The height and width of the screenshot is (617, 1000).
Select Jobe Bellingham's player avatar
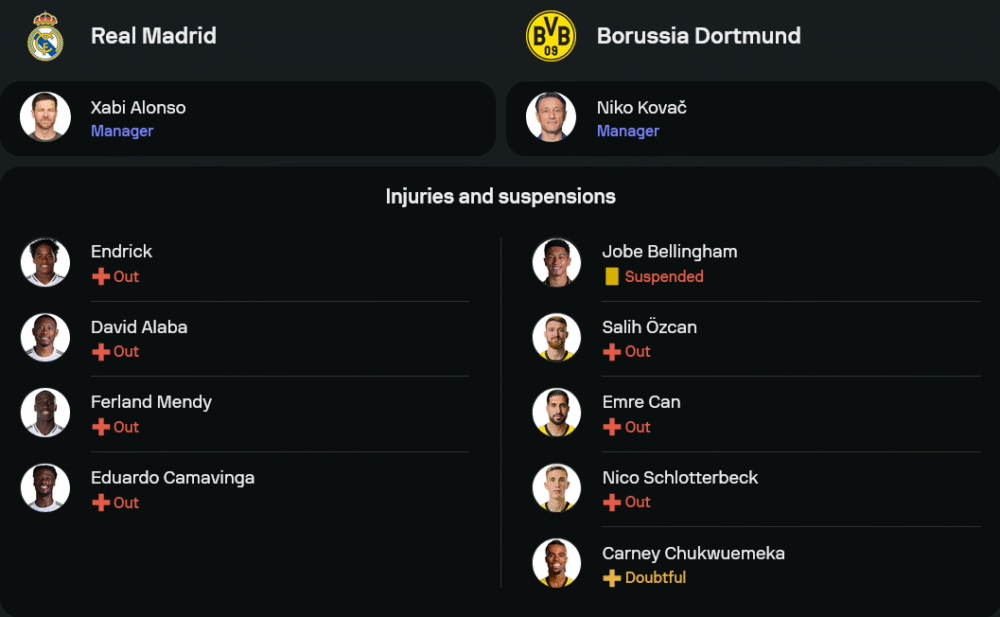(557, 263)
